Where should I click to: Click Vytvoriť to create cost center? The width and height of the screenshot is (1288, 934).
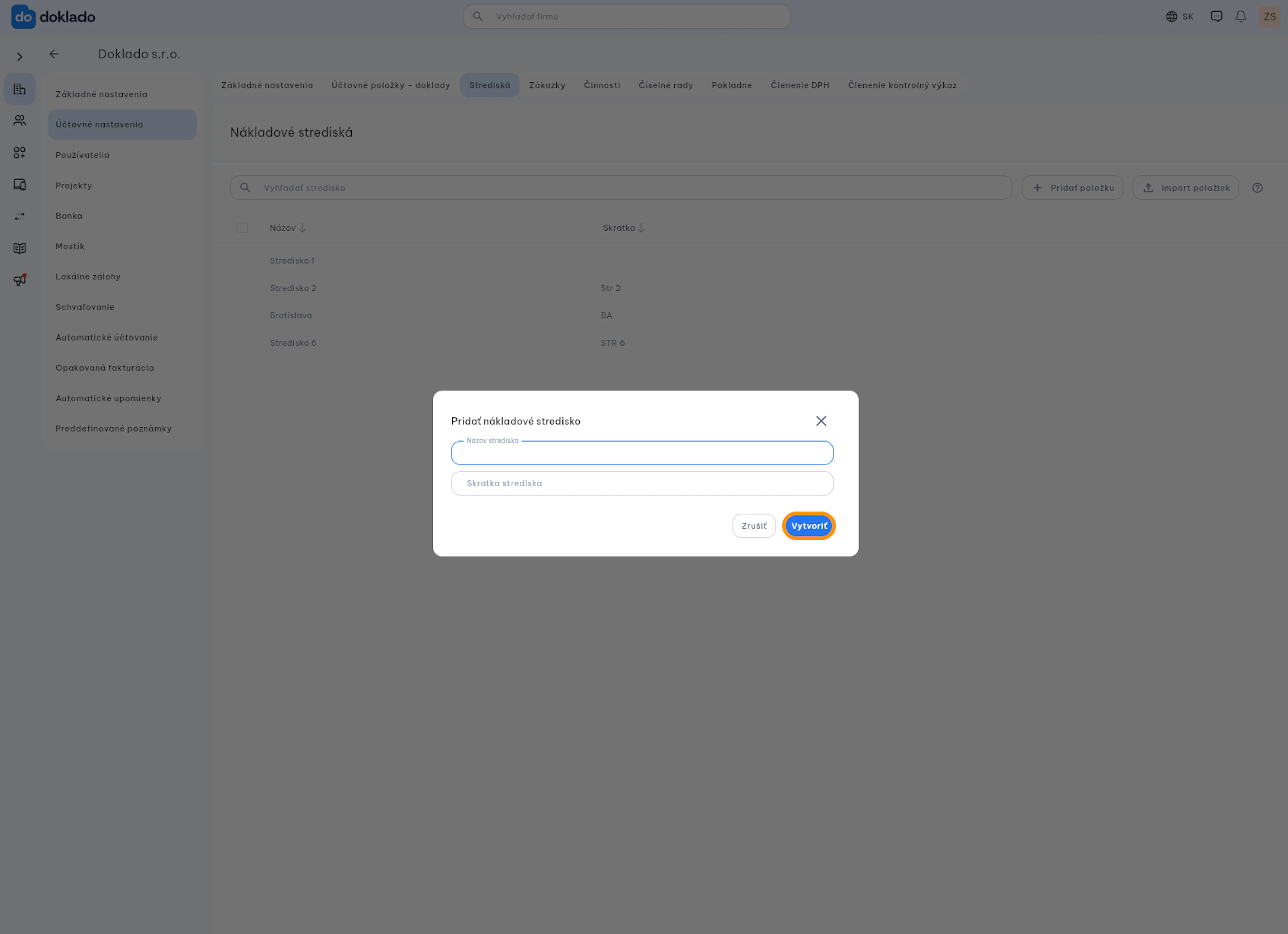809,526
